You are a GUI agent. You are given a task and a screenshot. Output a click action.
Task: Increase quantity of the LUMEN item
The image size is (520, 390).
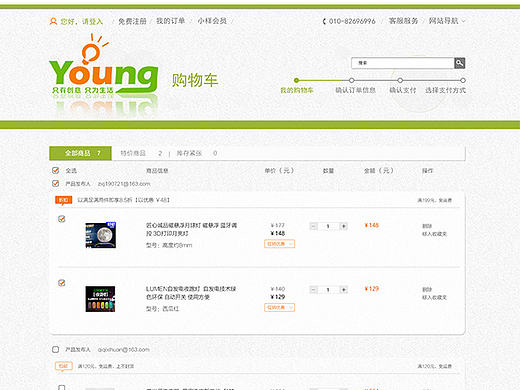click(344, 290)
